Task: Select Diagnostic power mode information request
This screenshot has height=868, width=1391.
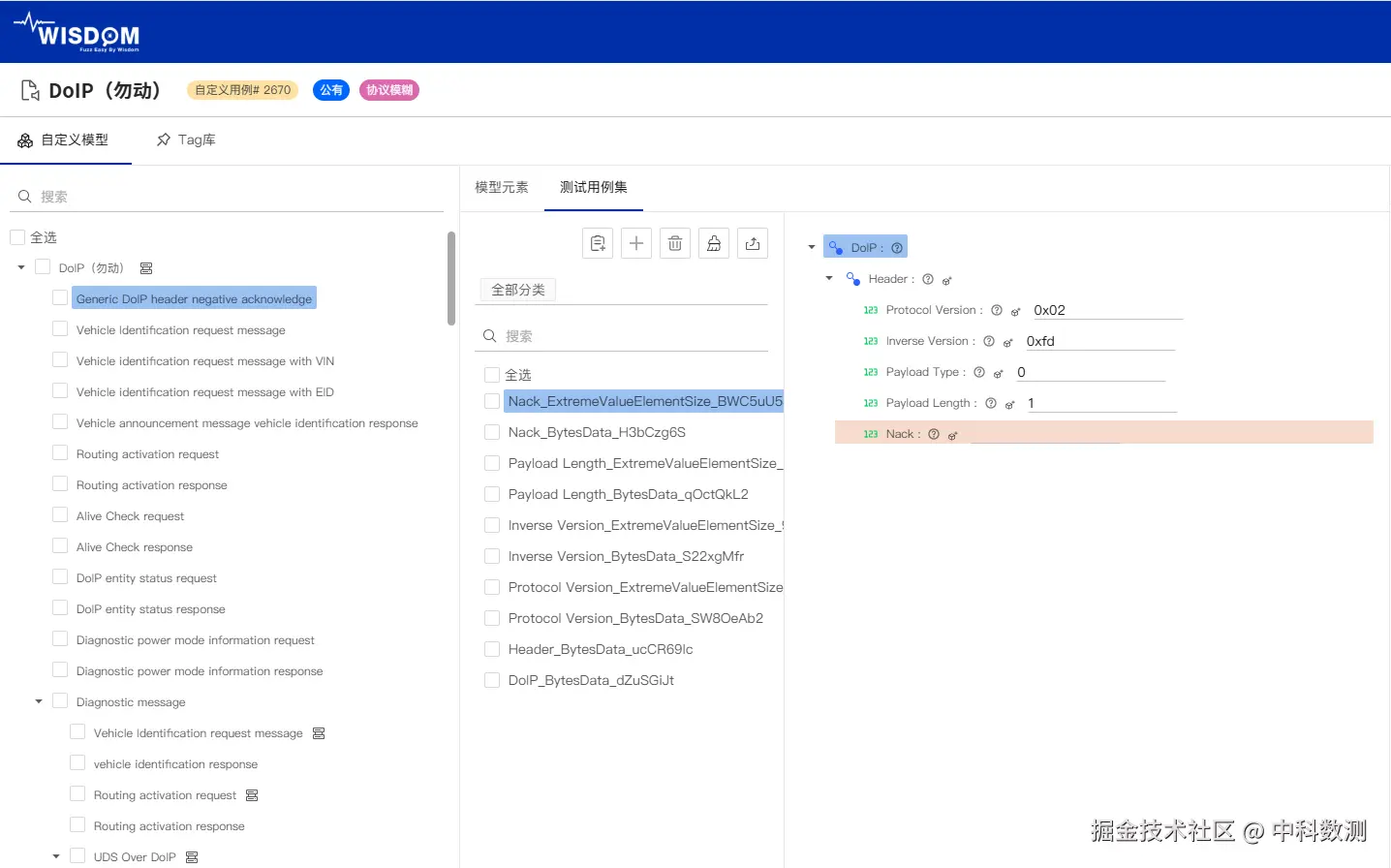Action: point(196,640)
